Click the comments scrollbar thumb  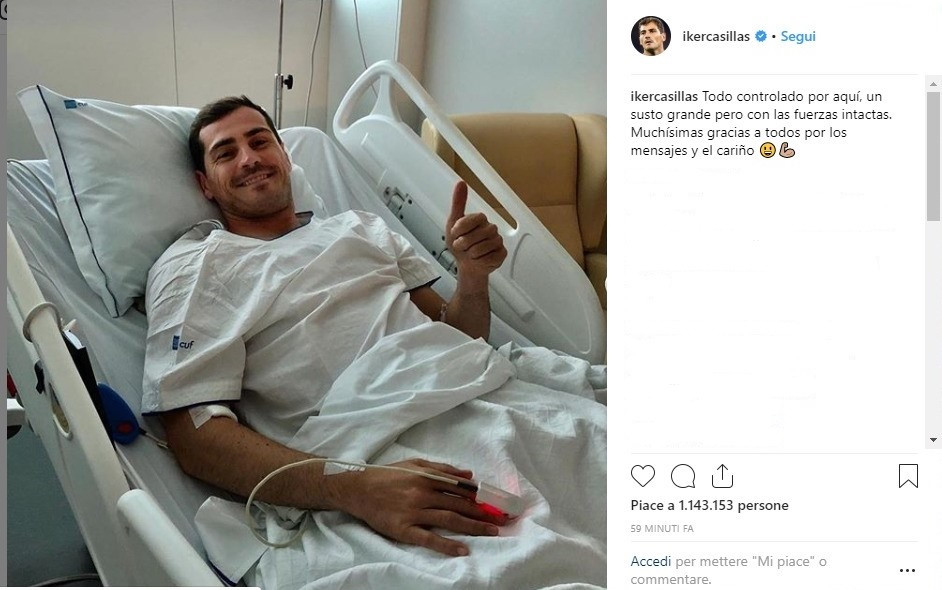point(933,156)
